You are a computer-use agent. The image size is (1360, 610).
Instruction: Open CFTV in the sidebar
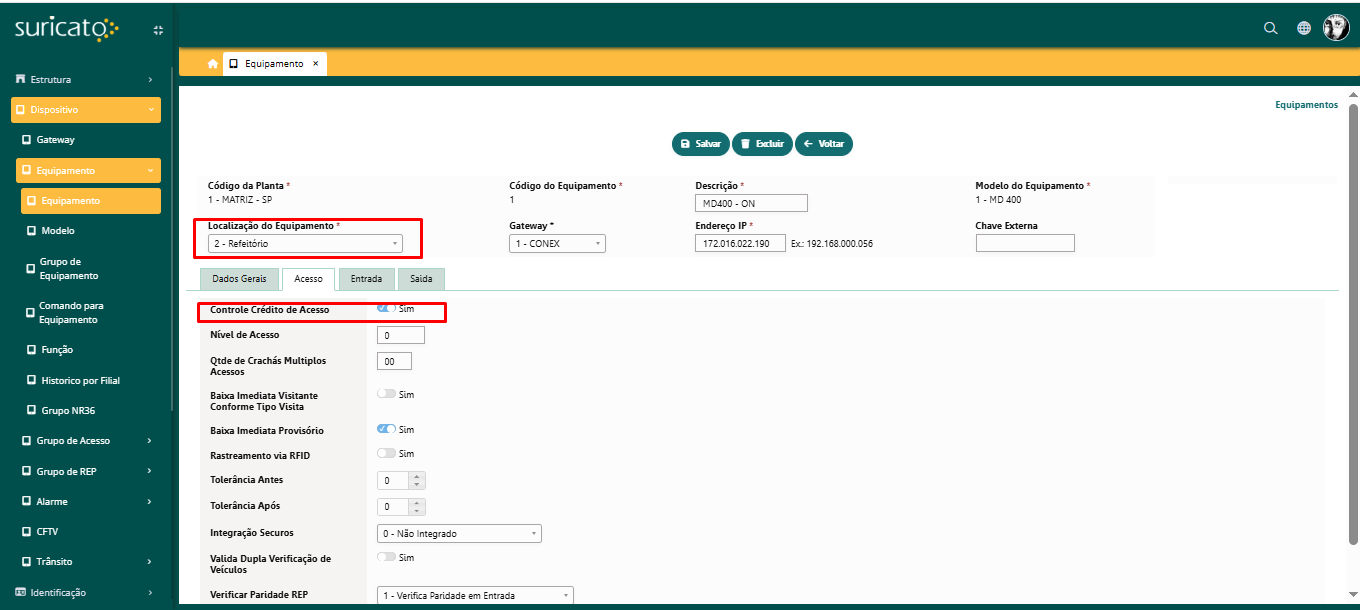tap(48, 531)
